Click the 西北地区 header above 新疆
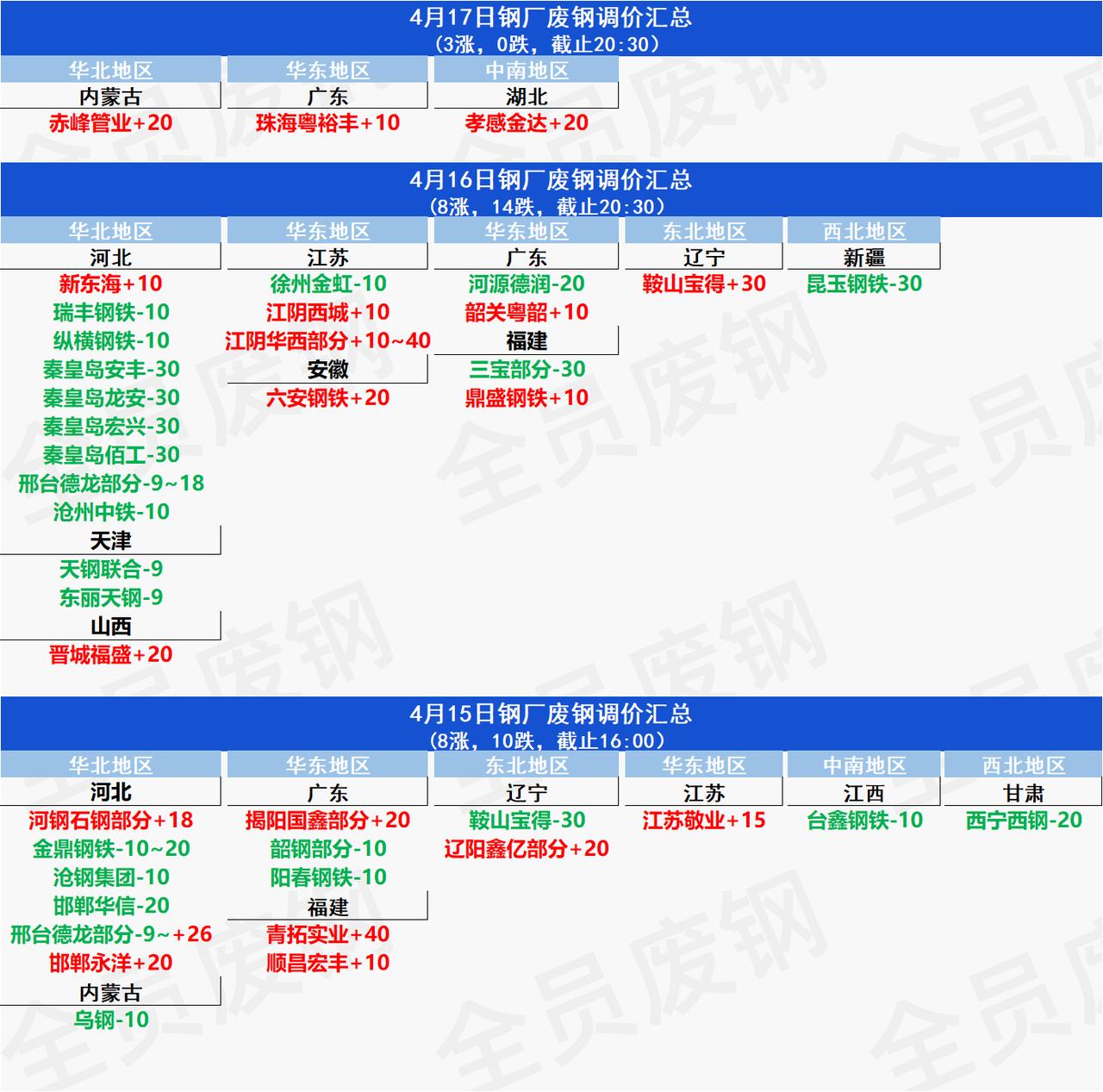1103x1092 pixels. click(863, 231)
